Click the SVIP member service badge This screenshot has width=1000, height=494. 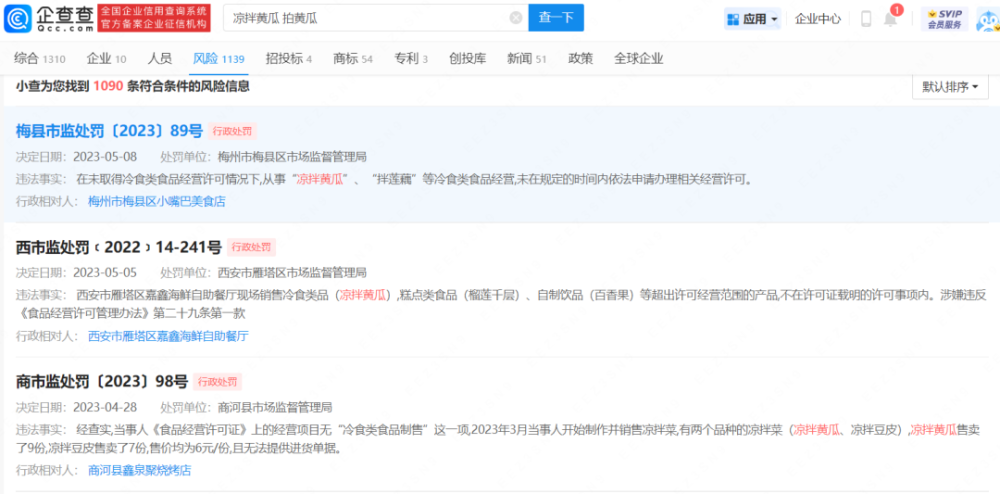(x=944, y=18)
